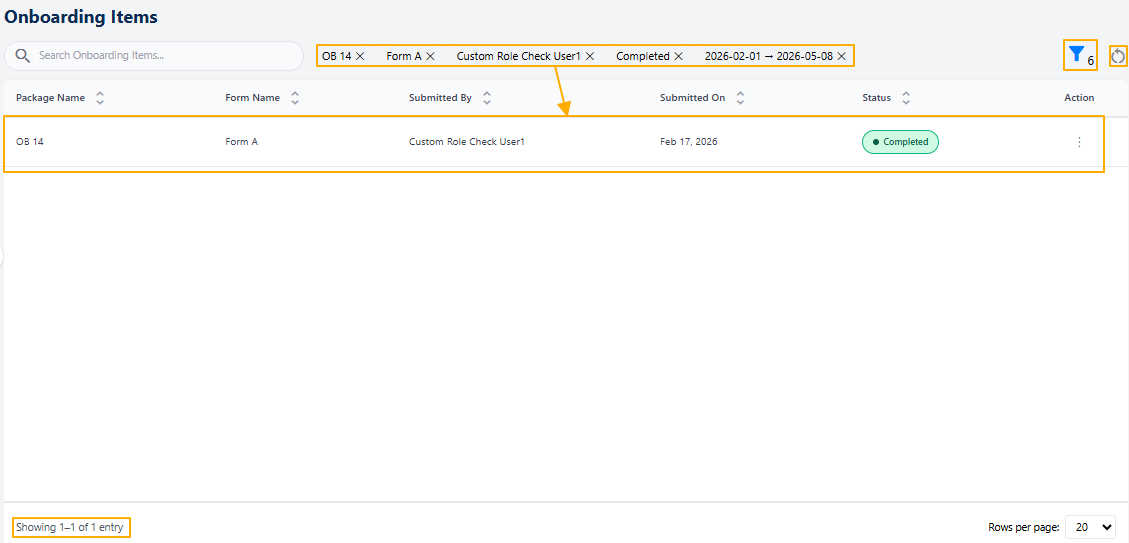Image resolution: width=1129 pixels, height=543 pixels.
Task: Click the Status column header label
Action: (876, 98)
